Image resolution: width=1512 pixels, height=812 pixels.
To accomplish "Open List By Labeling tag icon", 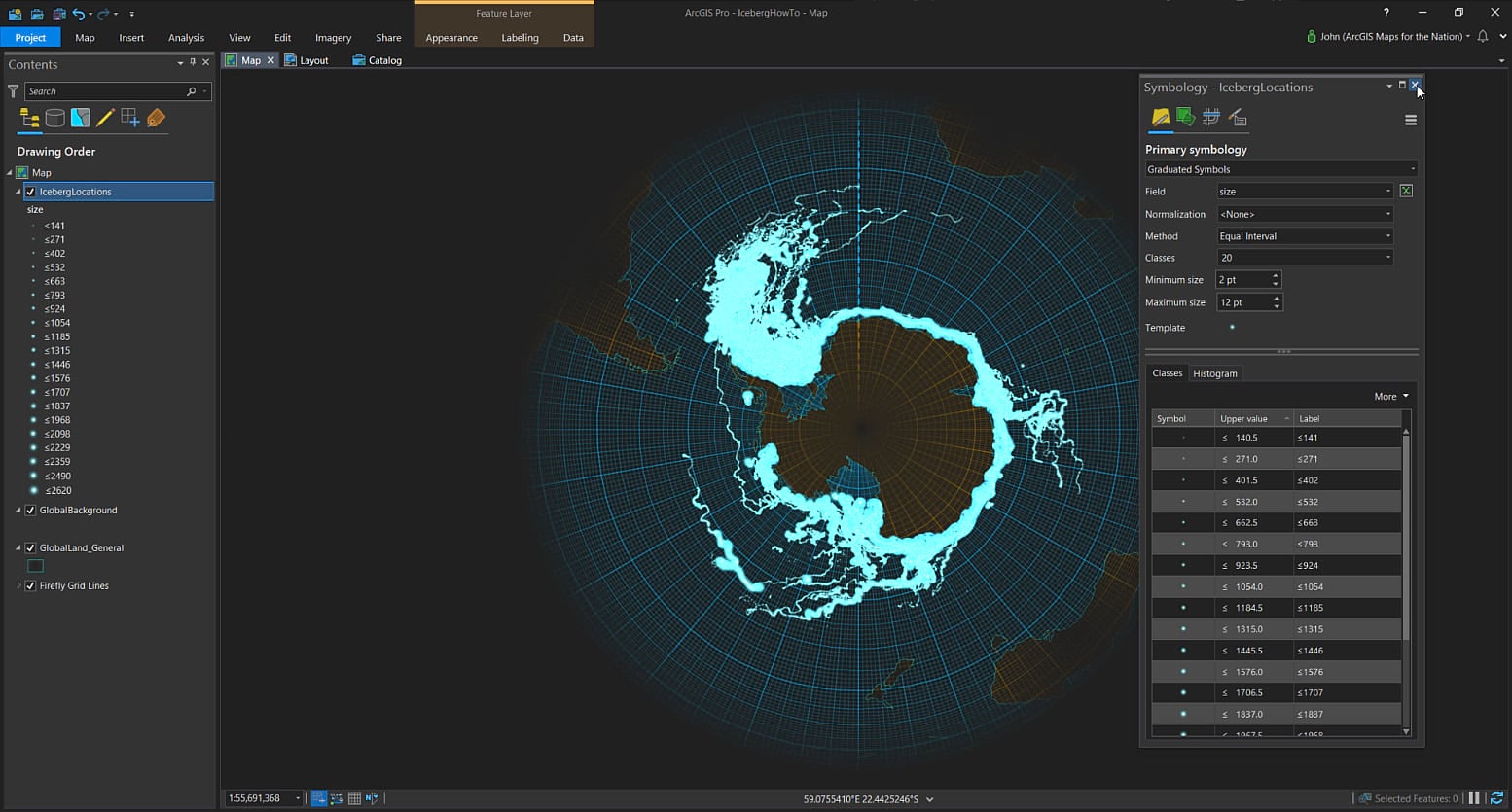I will tap(156, 119).
